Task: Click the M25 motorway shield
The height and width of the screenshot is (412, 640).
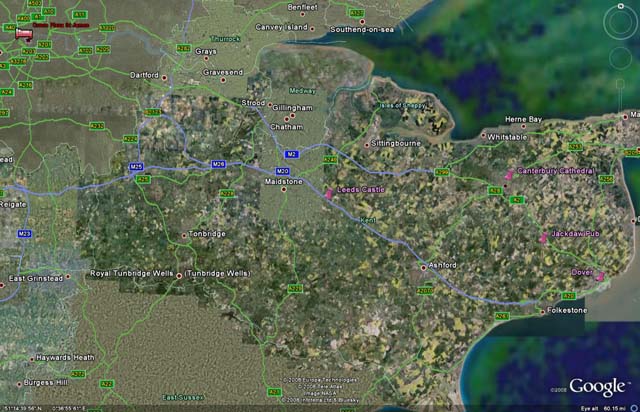Action: point(136,167)
